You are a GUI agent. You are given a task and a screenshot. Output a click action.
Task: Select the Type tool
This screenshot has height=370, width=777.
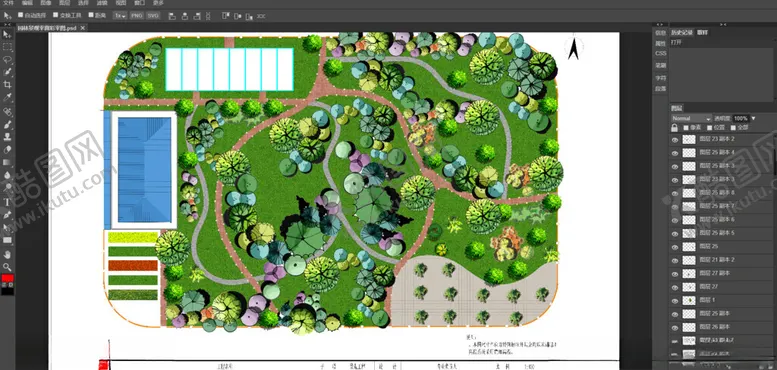(x=7, y=202)
